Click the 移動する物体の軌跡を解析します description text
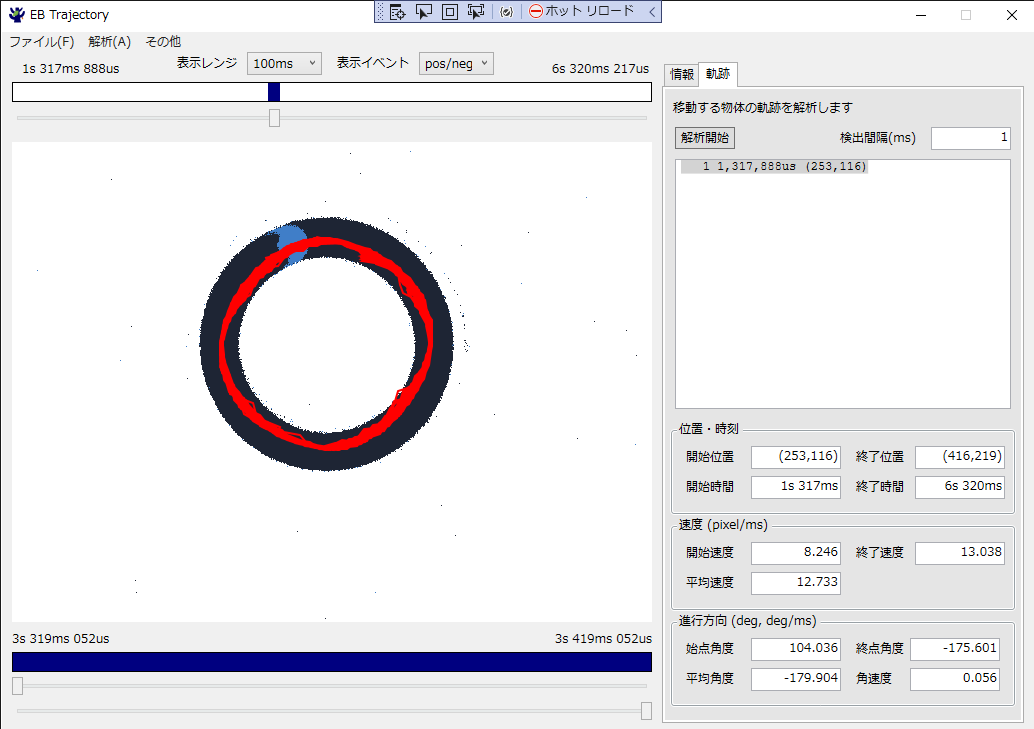The width and height of the screenshot is (1034, 729). 762,108
